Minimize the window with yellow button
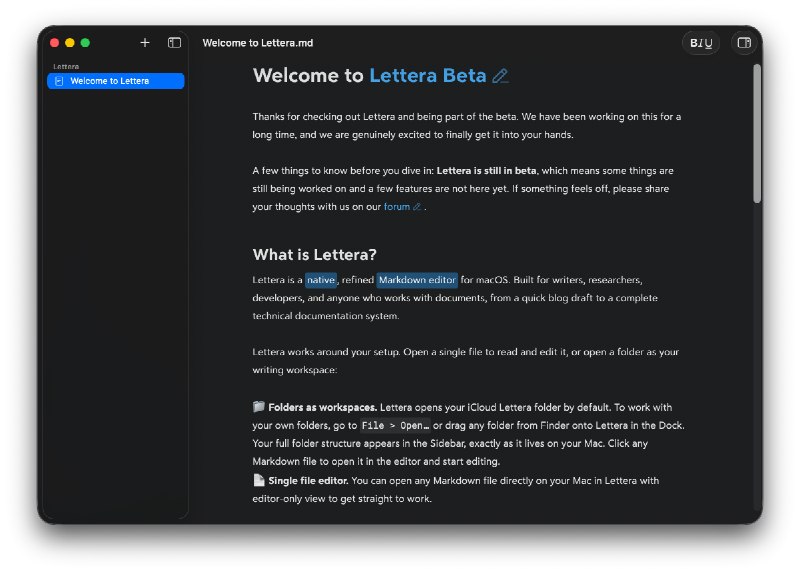Image resolution: width=800 pixels, height=574 pixels. (70, 43)
